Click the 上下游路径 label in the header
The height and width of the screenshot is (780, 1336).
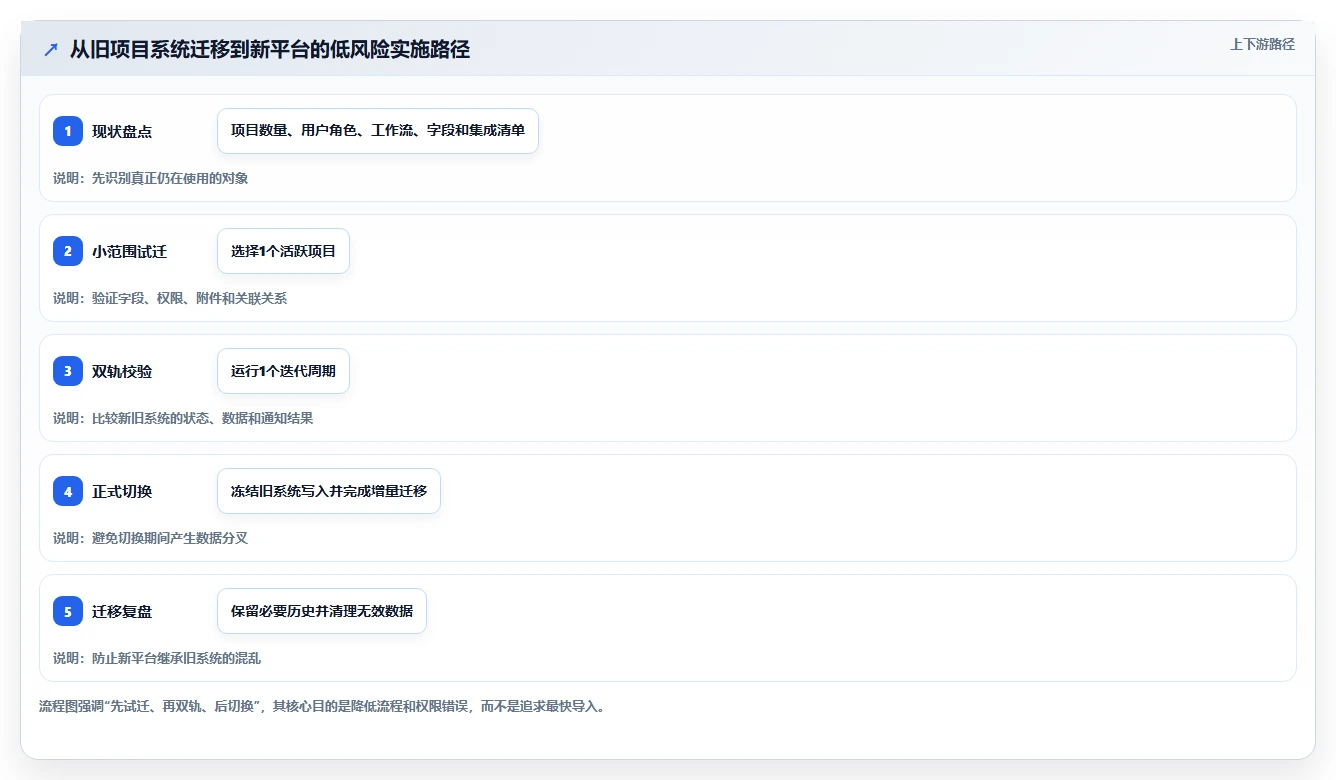1262,44
